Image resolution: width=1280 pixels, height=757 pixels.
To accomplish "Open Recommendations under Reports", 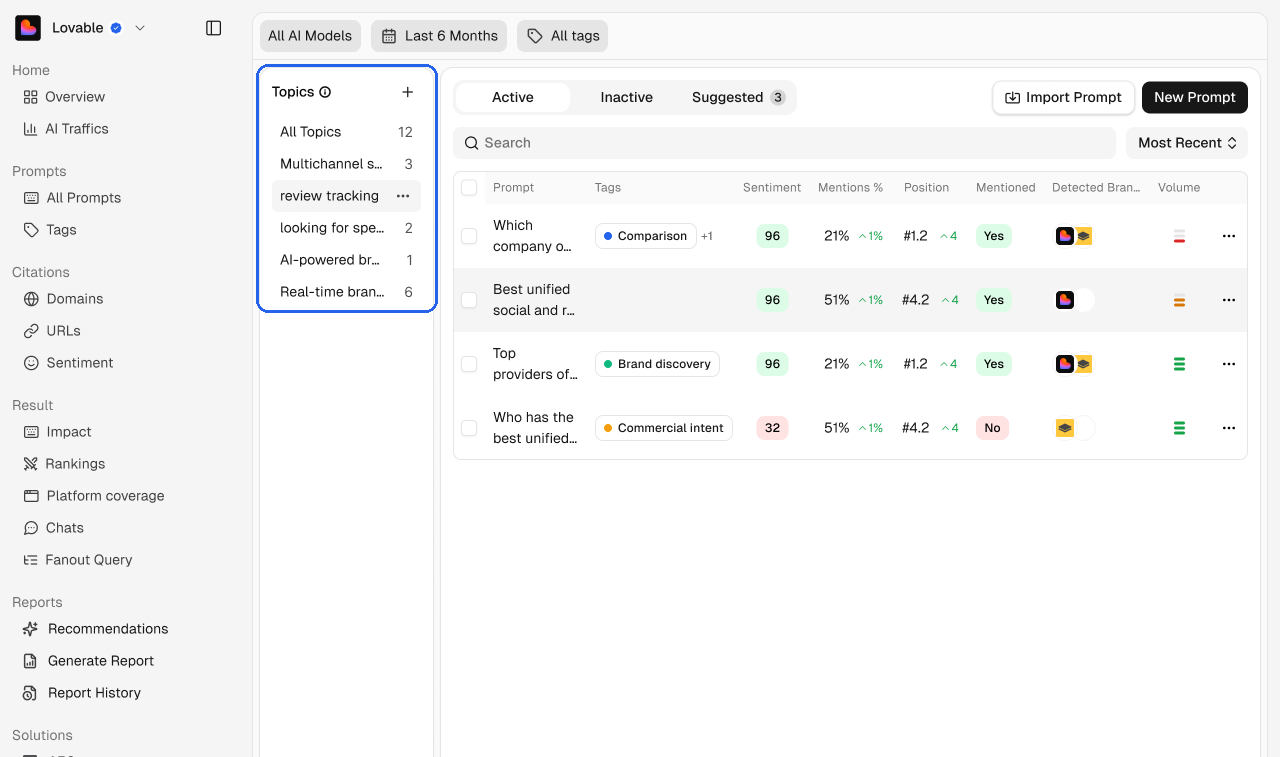I will tap(95, 629).
